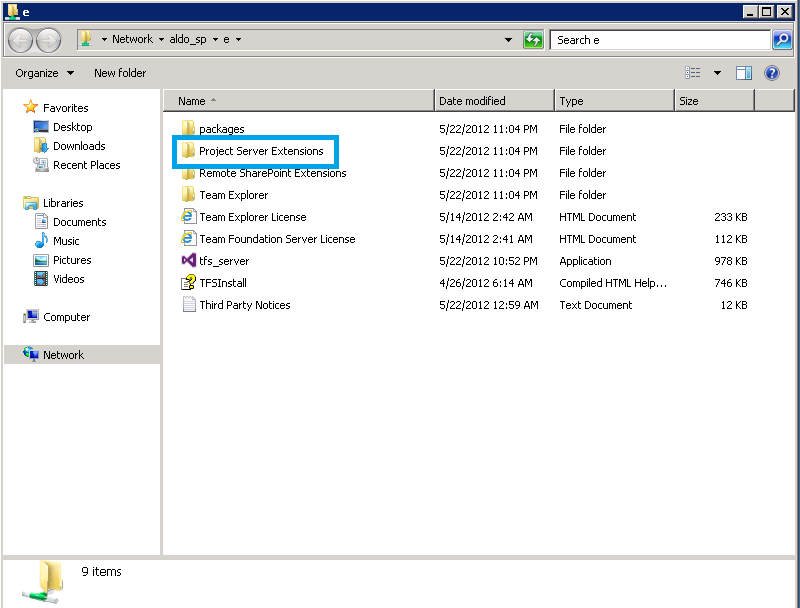The width and height of the screenshot is (800, 608).
Task: Toggle the preview pane icon
Action: tap(744, 73)
